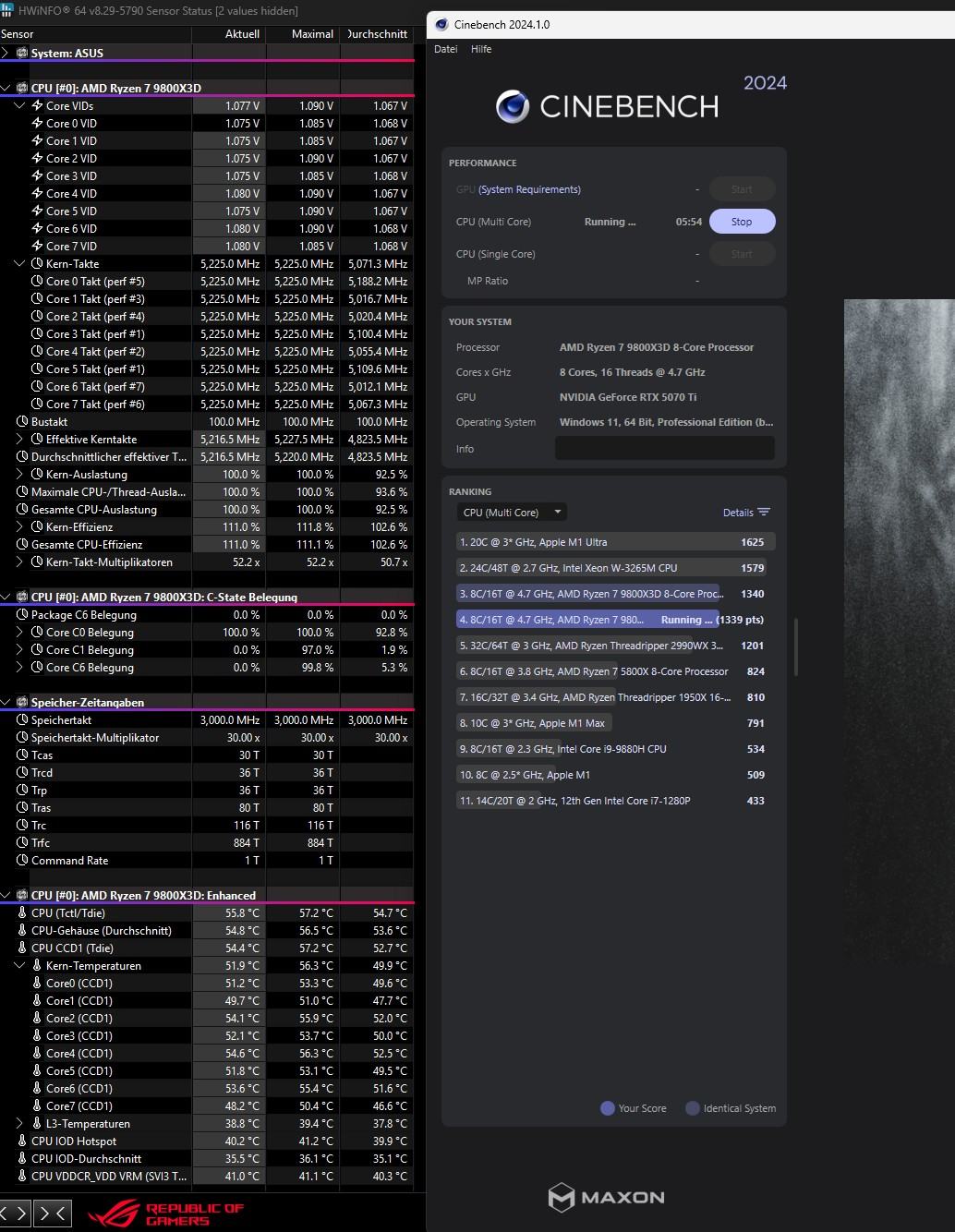Expand the Kern-Effizienz node
The image size is (955, 1232).
coord(19,527)
